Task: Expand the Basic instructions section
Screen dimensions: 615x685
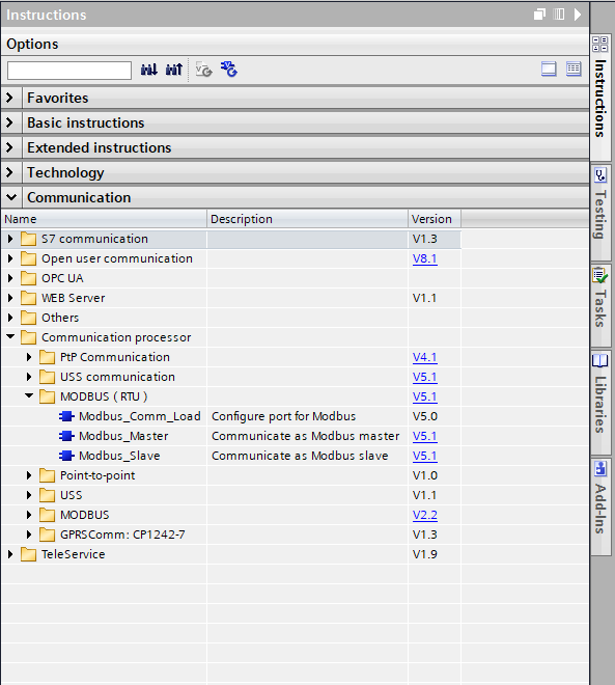Action: point(10,122)
